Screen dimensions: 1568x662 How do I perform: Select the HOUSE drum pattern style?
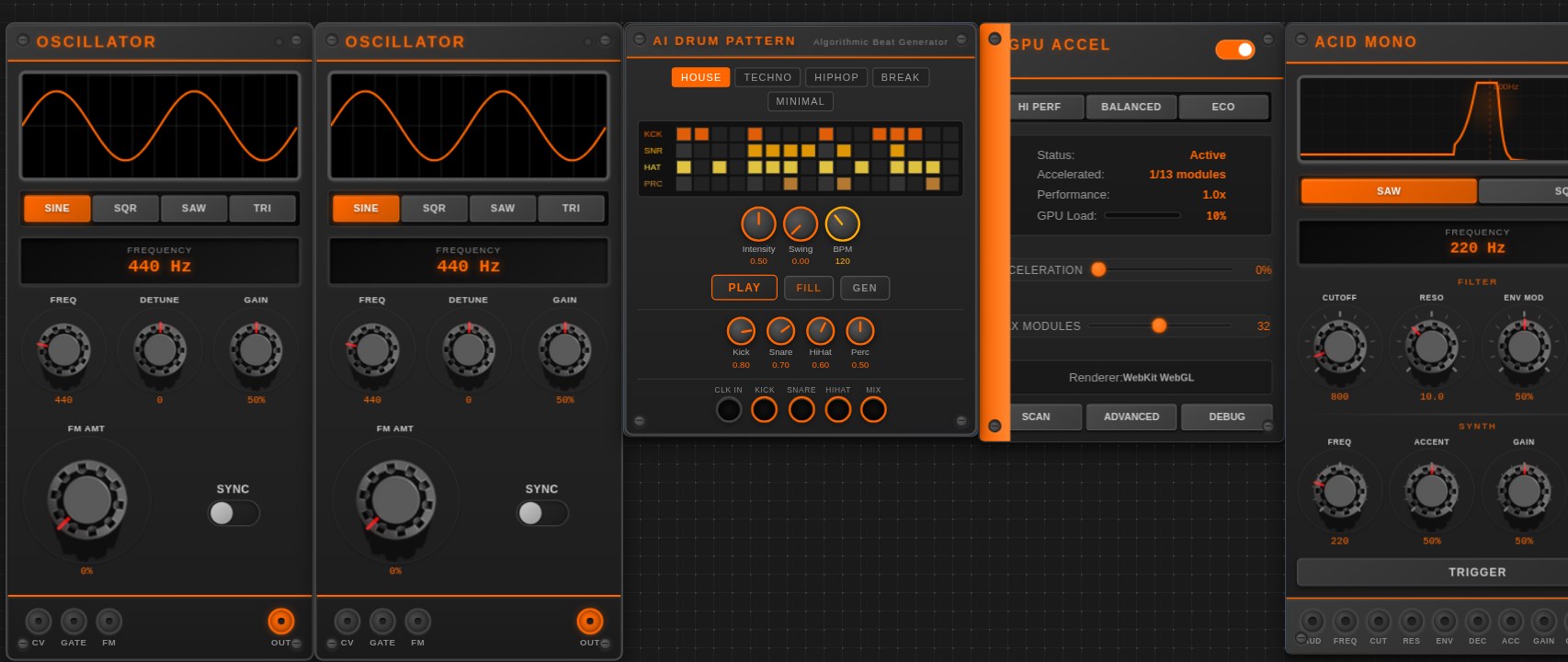click(701, 77)
